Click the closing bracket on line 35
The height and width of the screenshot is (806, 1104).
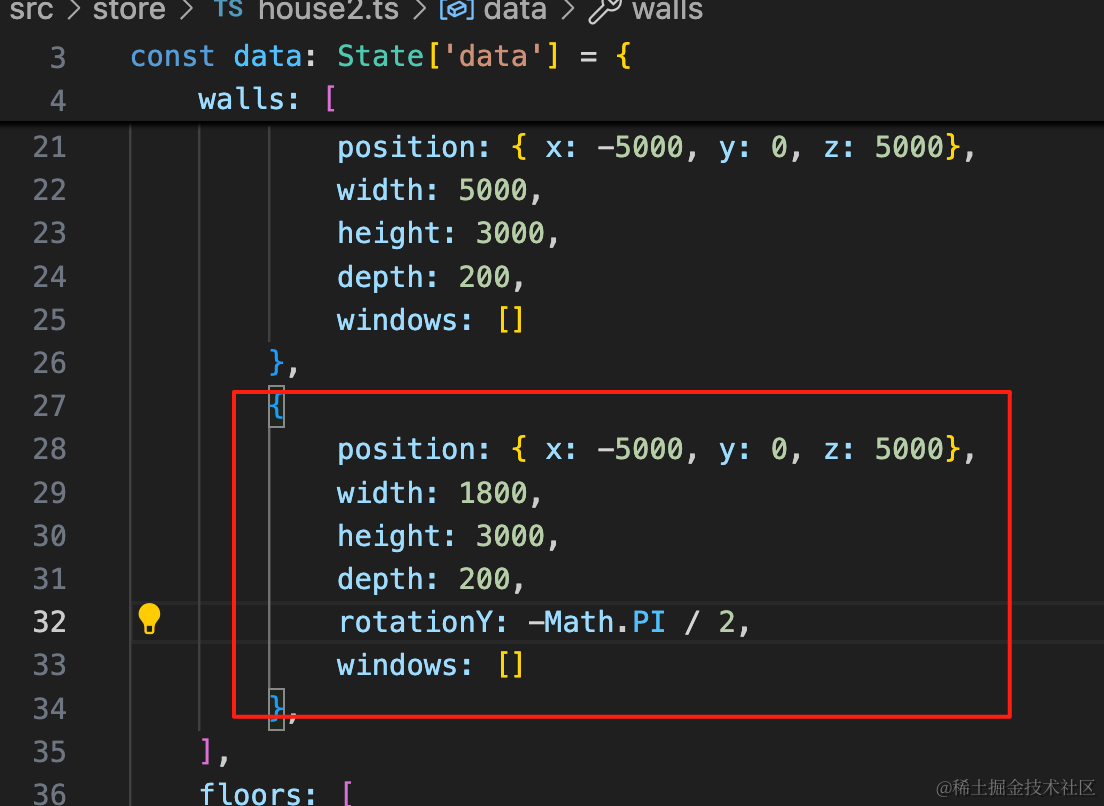[206, 752]
